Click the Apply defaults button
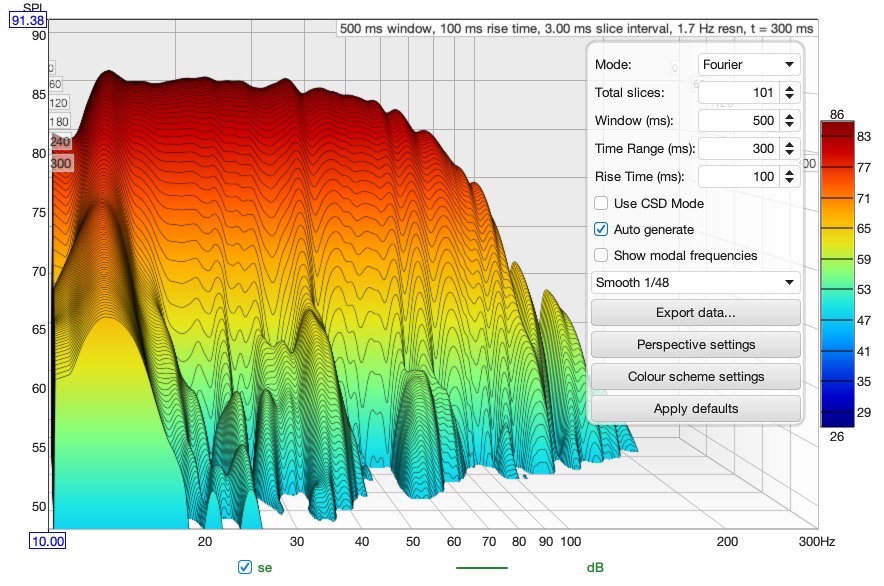884x586 pixels. 695,408
